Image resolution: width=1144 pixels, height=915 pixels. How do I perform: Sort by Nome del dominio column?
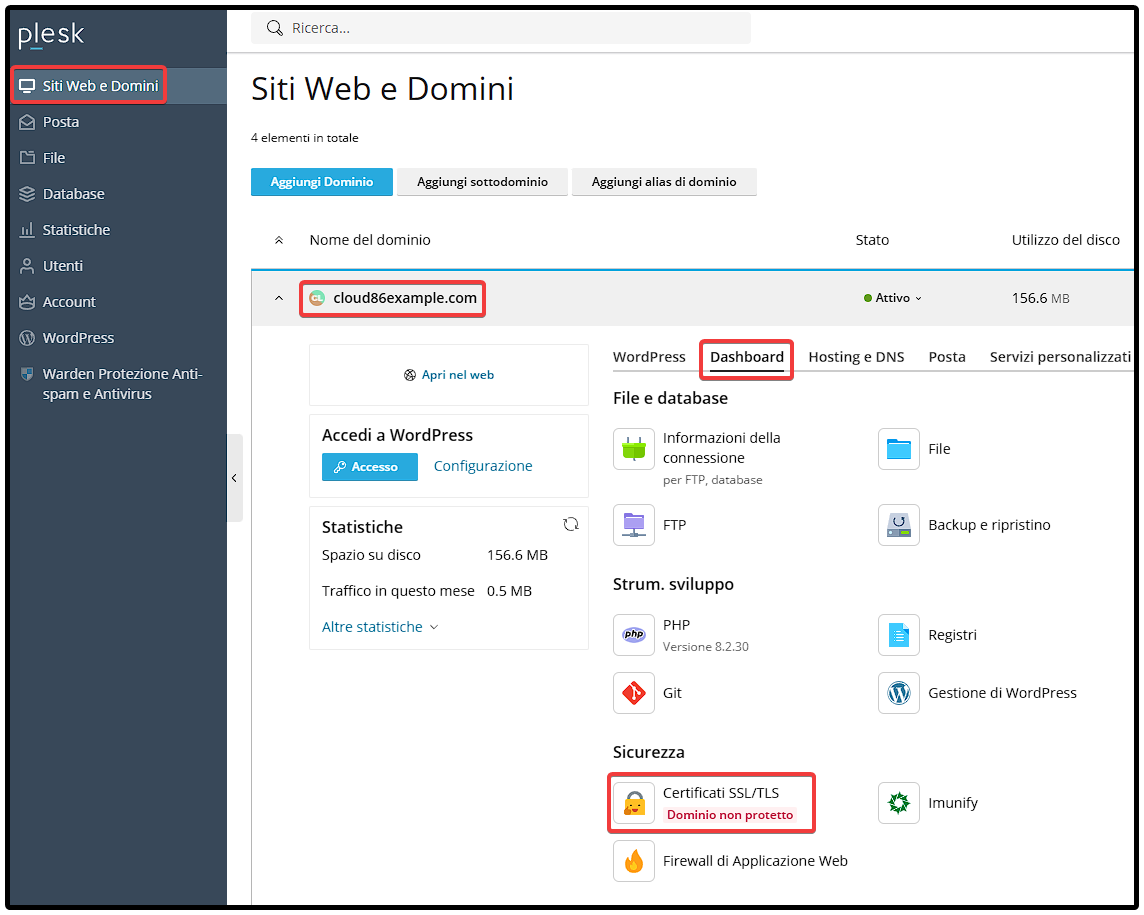(370, 240)
